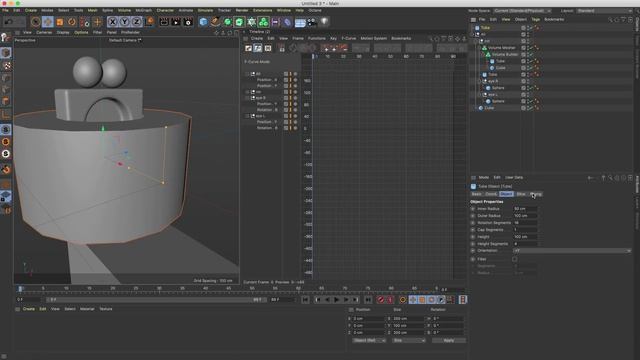Open the Size mode dropdown

409,340
